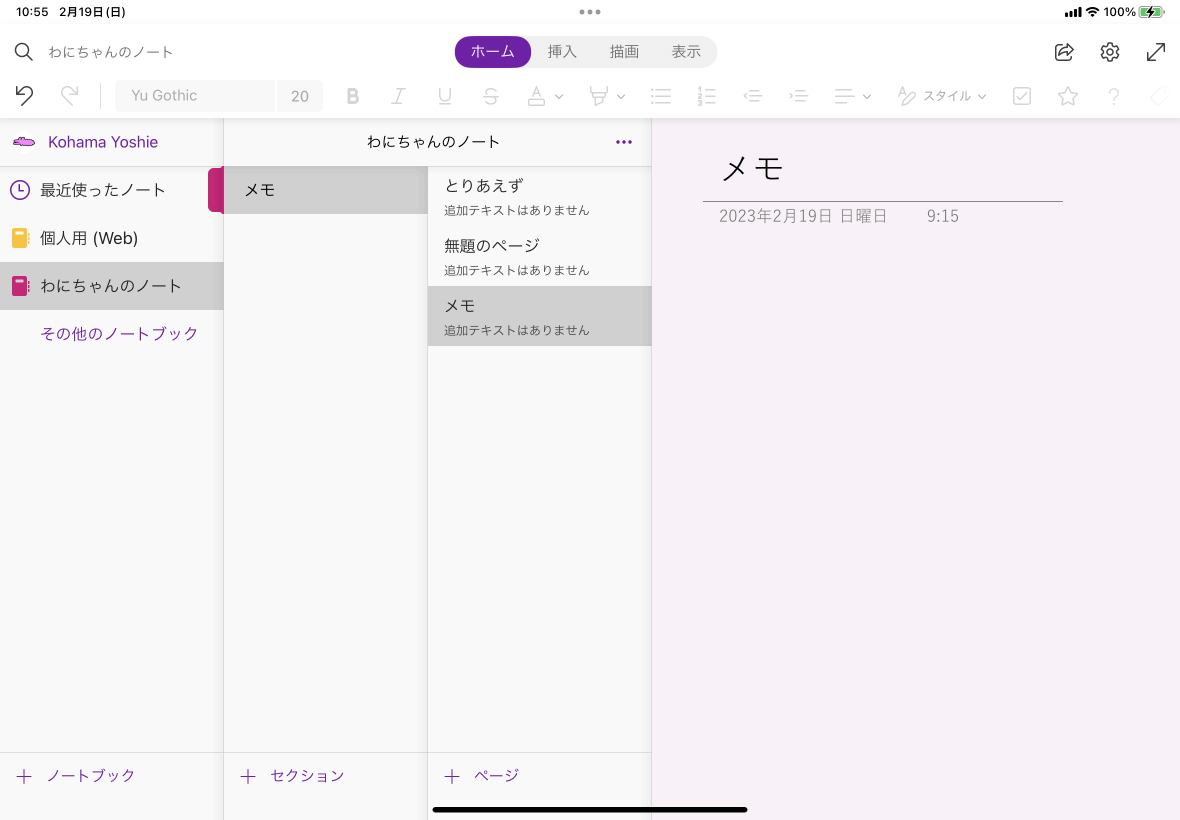Add a to-do checkbox tag
This screenshot has height=820, width=1180.
click(1022, 96)
